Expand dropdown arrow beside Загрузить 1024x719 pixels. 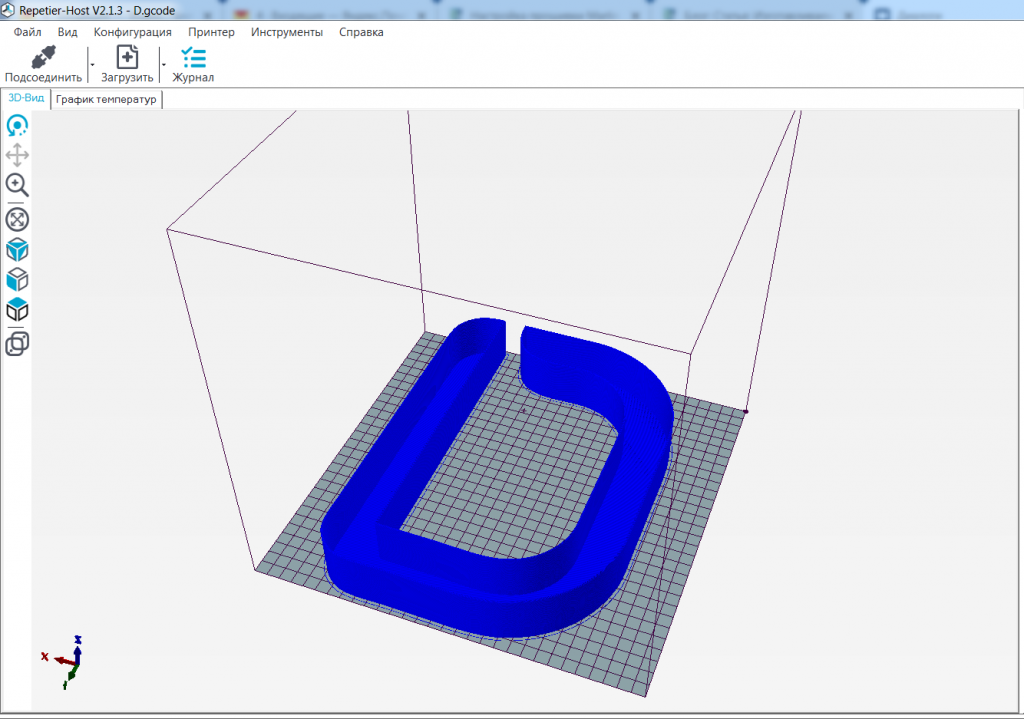163,64
